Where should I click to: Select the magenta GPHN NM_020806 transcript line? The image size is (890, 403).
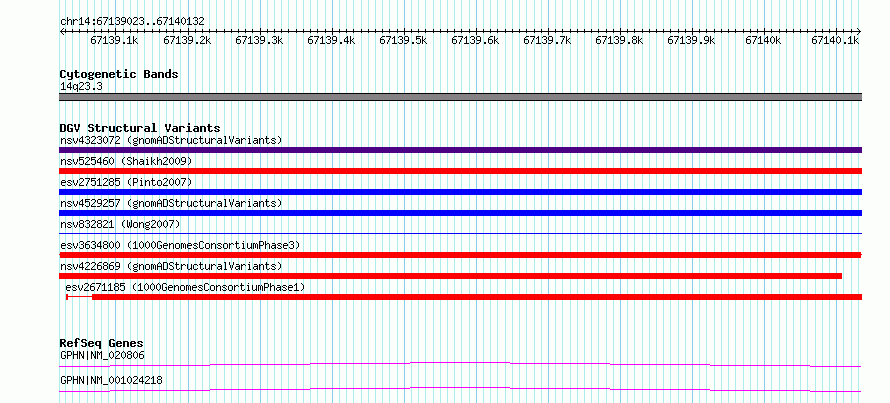(460, 364)
